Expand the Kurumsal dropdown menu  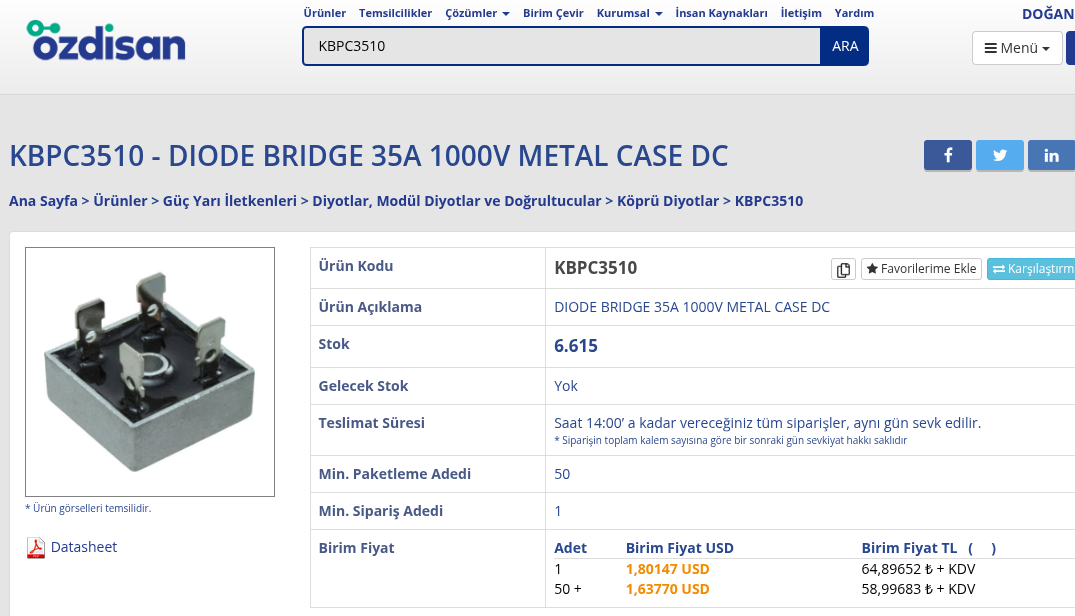[629, 13]
